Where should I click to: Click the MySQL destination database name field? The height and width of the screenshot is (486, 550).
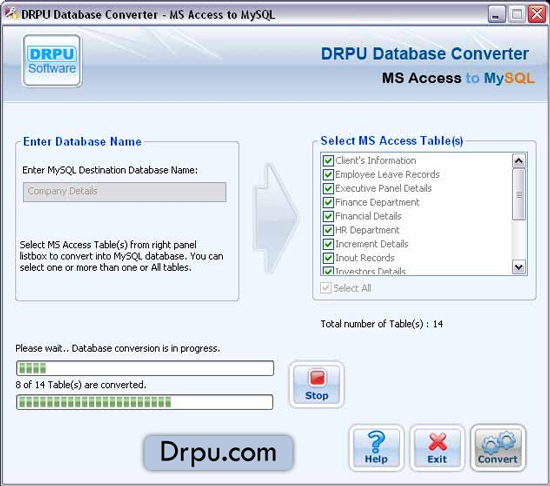[x=125, y=191]
